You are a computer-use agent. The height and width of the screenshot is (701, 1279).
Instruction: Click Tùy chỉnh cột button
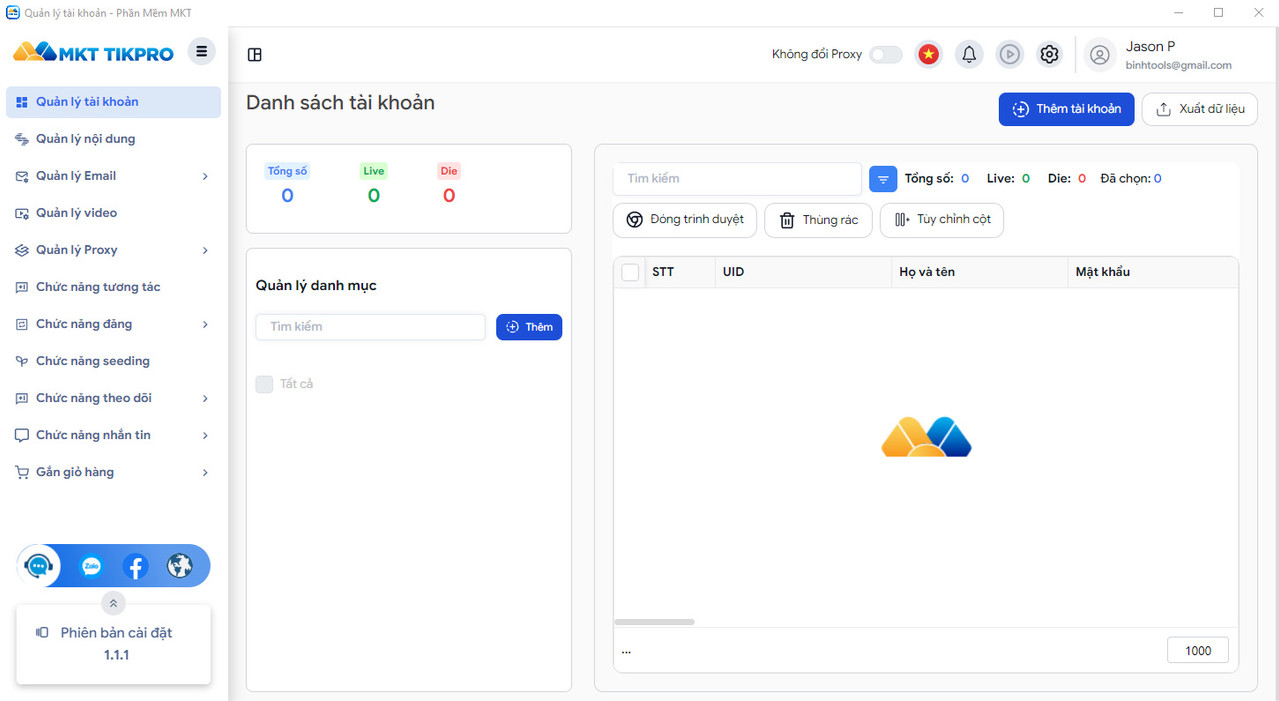point(942,220)
